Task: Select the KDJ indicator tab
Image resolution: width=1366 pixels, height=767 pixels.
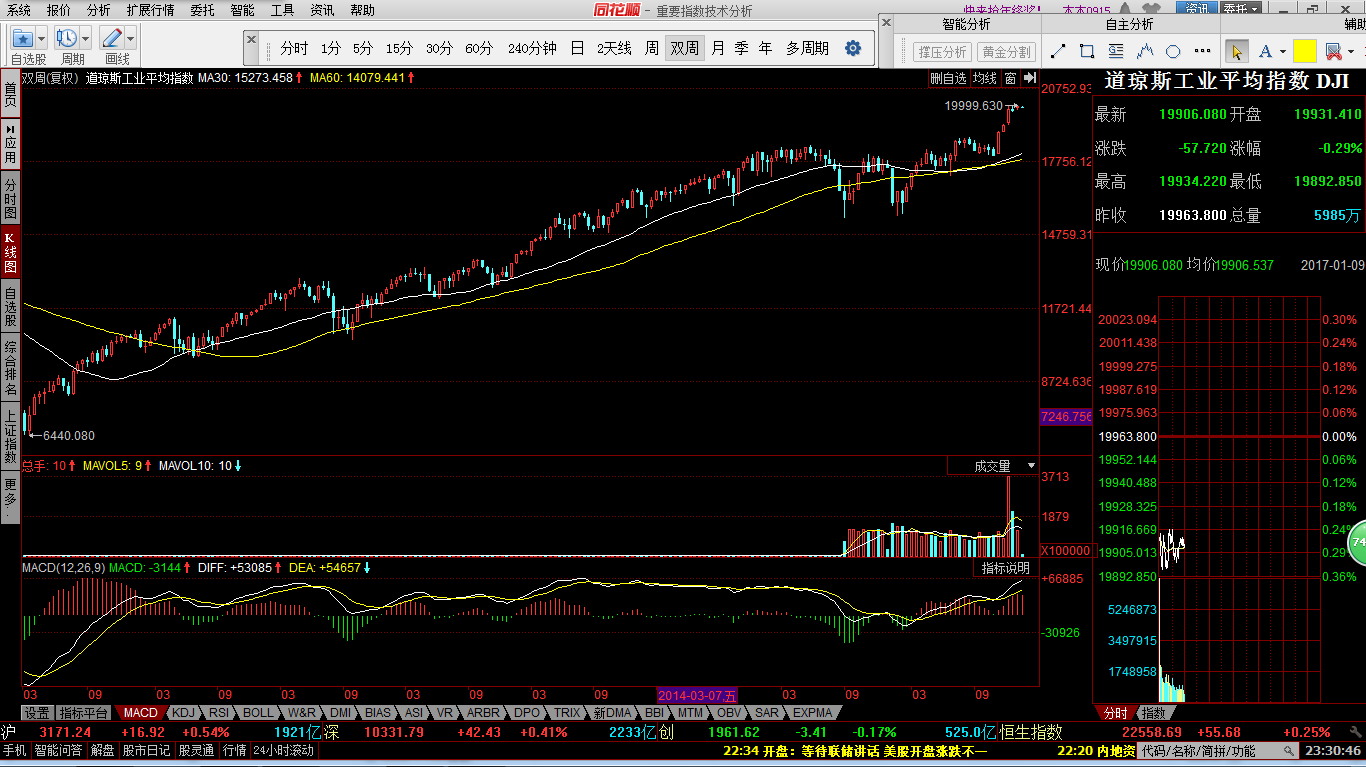Action: [183, 713]
